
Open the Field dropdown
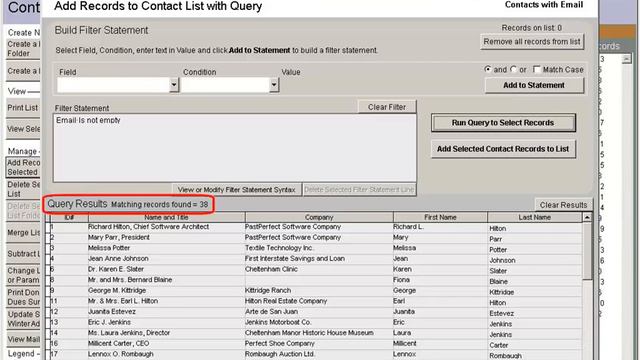pyautogui.click(x=174, y=85)
